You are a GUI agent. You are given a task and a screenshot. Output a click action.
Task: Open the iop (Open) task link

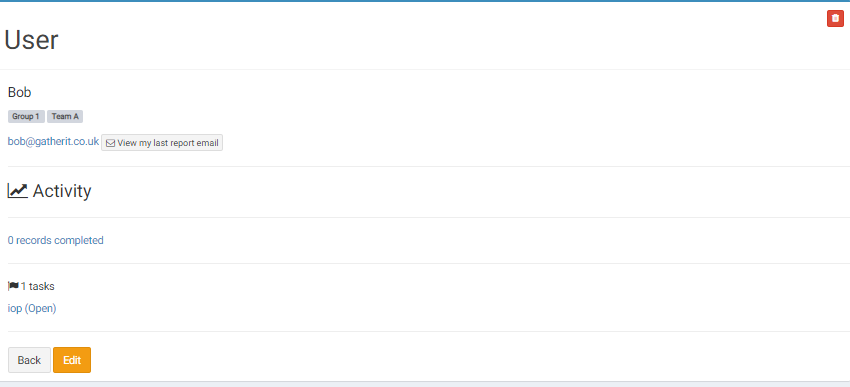pos(32,308)
